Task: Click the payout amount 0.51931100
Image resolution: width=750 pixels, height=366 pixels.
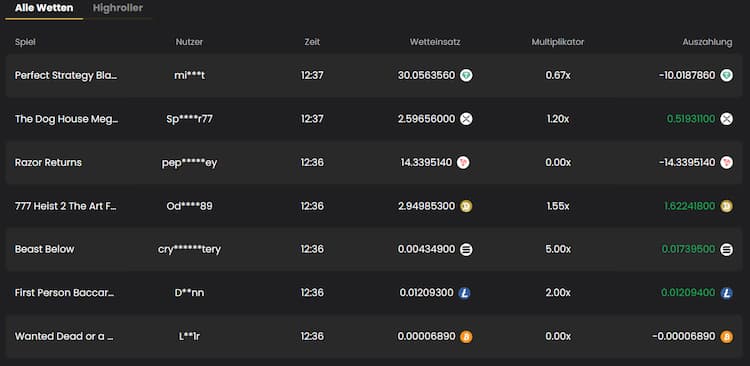Action: click(x=692, y=119)
